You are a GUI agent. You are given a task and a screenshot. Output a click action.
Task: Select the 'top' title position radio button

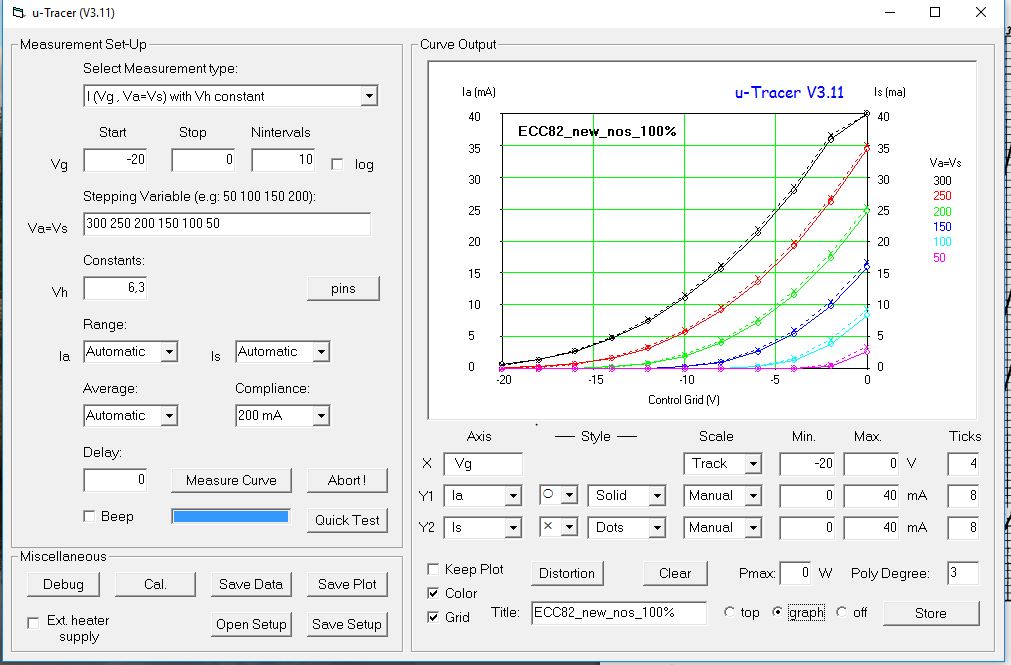pyautogui.click(x=729, y=612)
